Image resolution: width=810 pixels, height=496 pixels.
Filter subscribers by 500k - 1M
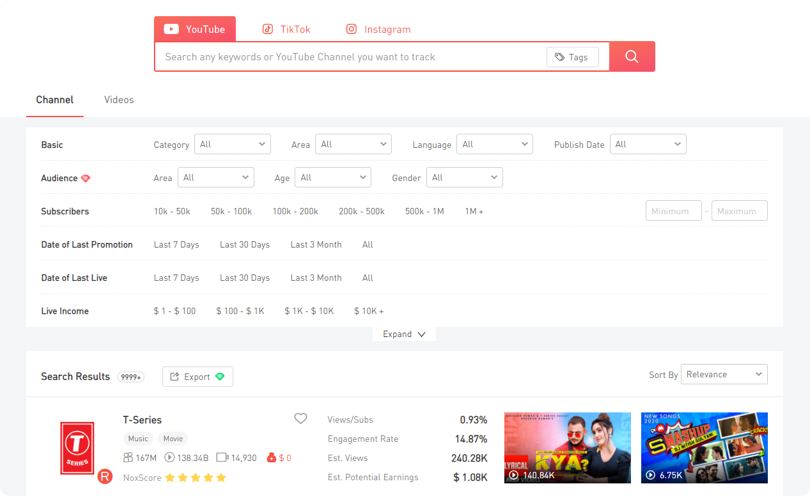[425, 211]
